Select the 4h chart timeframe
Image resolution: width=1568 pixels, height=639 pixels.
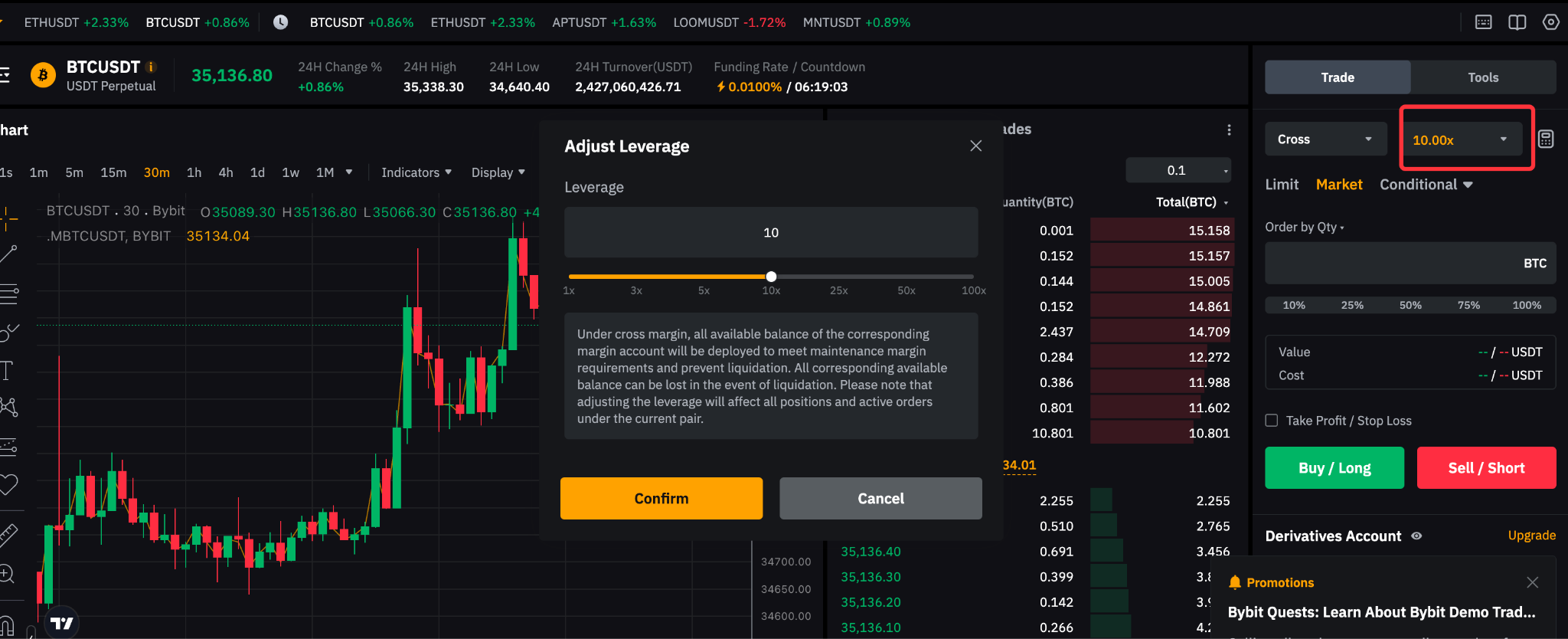226,172
